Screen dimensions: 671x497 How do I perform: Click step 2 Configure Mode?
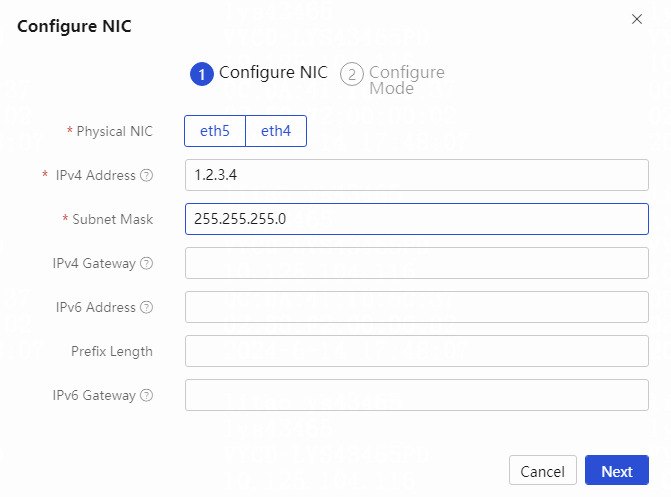click(x=392, y=80)
